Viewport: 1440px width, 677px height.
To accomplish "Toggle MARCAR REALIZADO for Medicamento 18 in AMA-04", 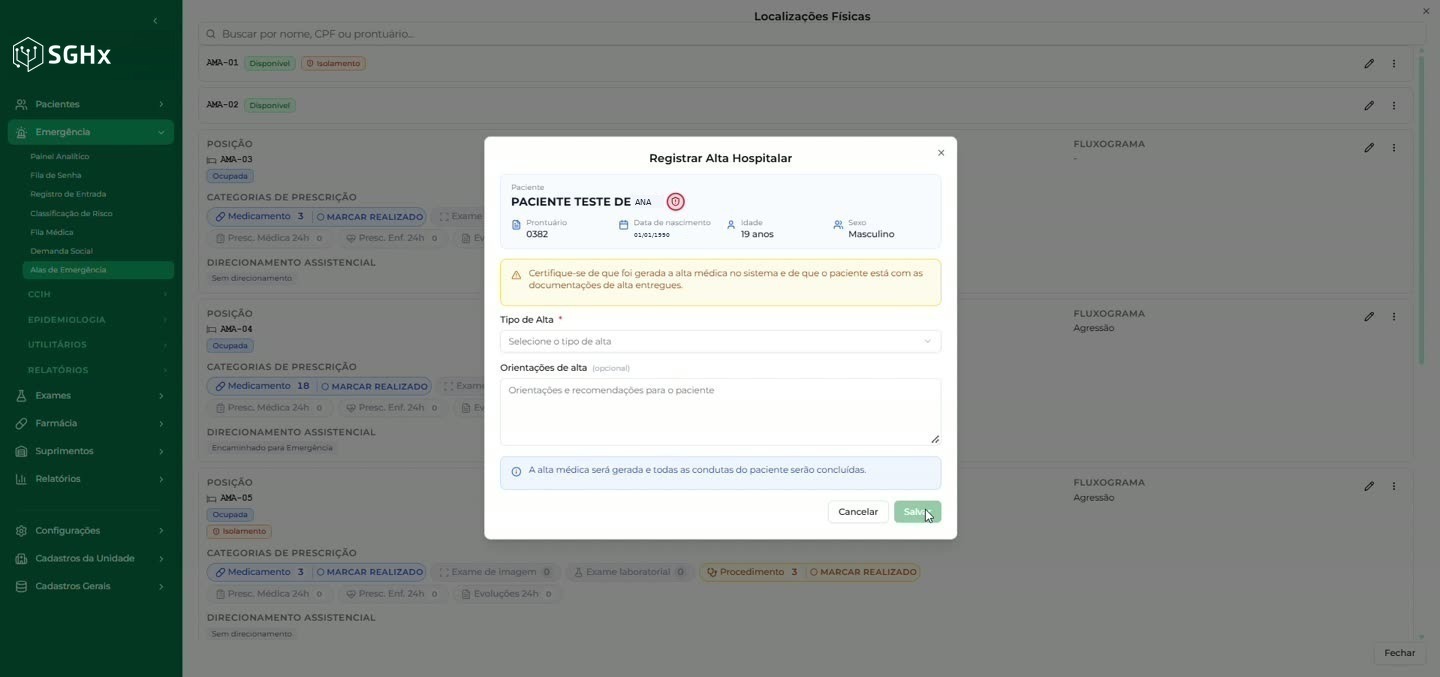I will tap(374, 386).
